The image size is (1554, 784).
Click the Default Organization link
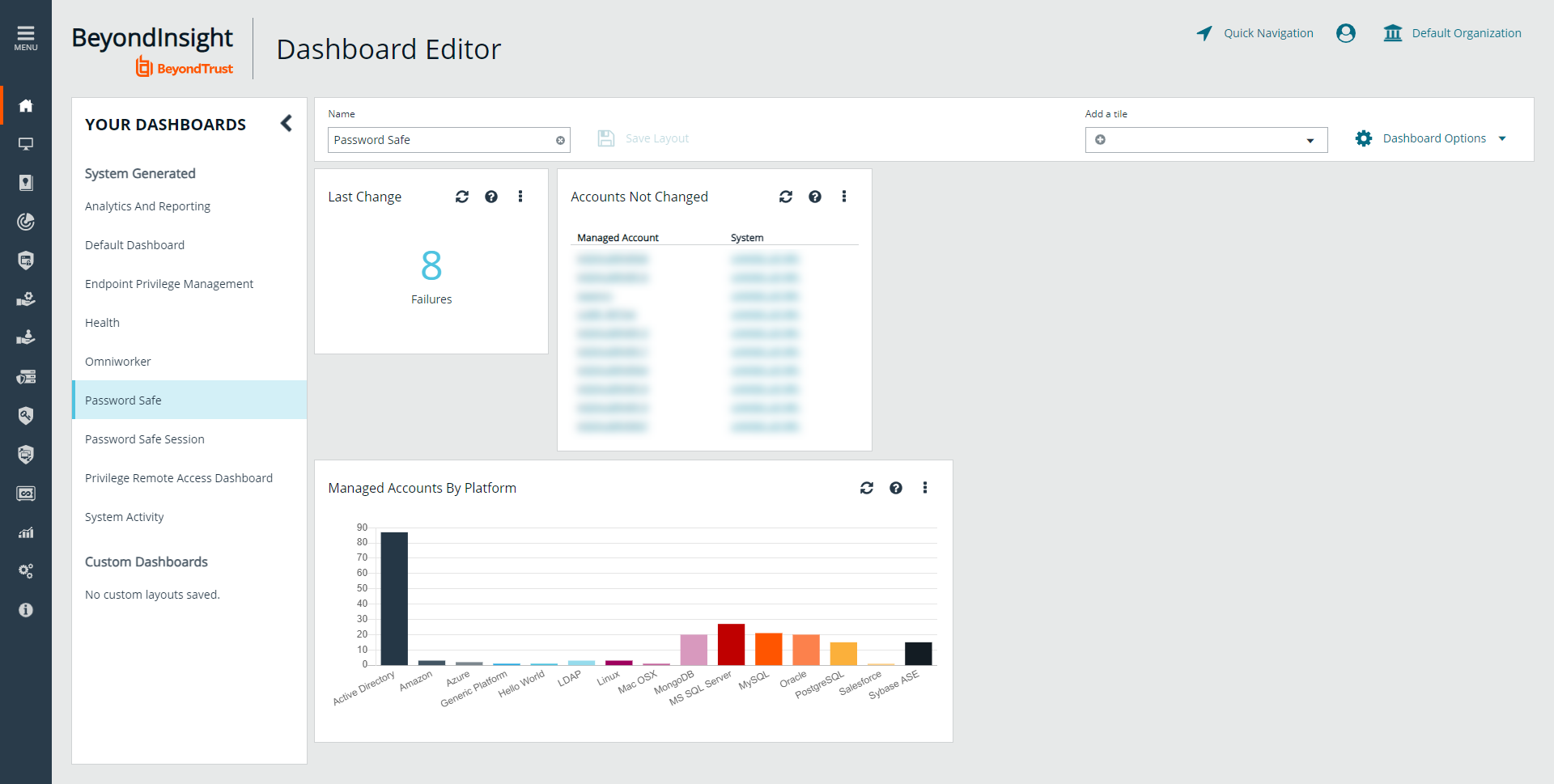point(1453,33)
